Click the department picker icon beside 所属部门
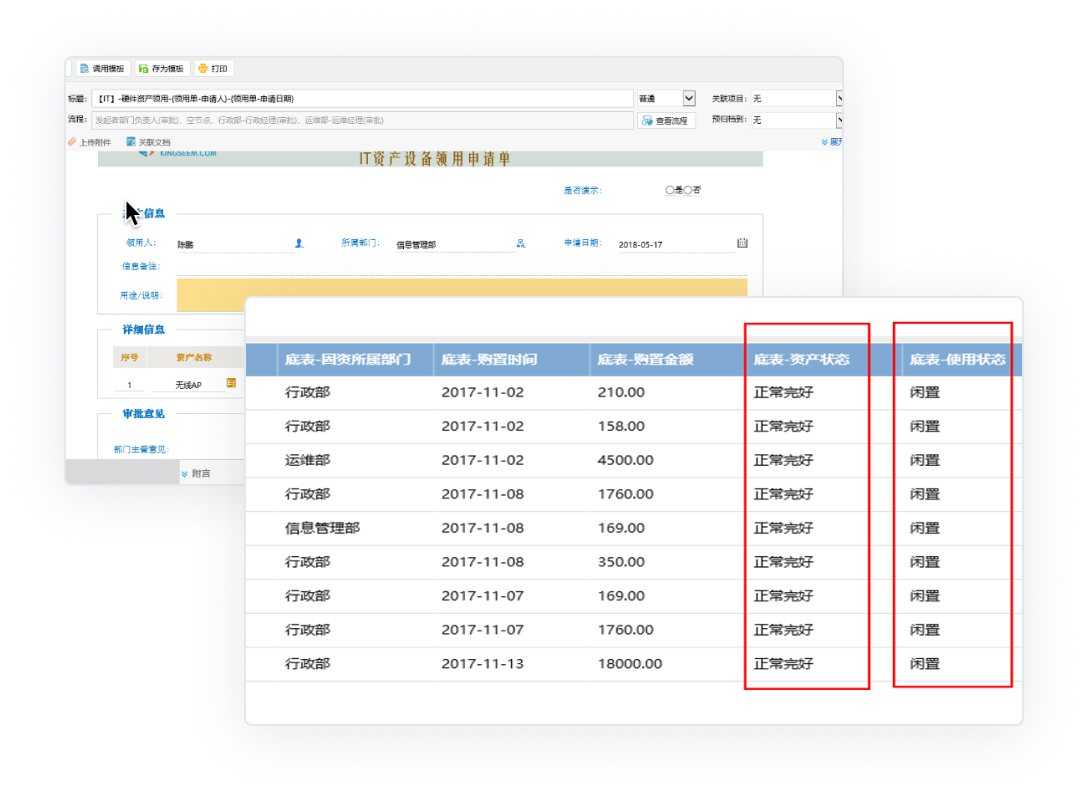This screenshot has height=798, width=1088. pyautogui.click(x=520, y=244)
